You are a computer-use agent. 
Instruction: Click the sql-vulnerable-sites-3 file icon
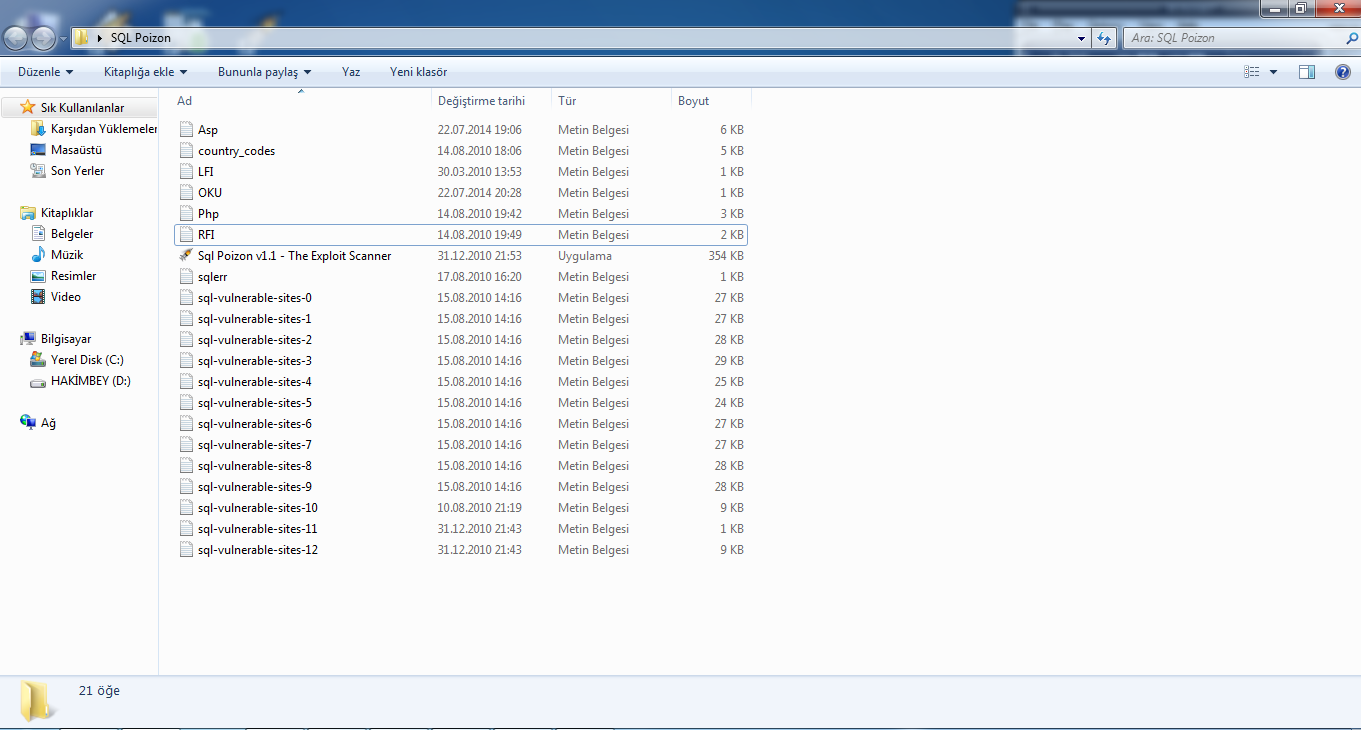(x=186, y=361)
